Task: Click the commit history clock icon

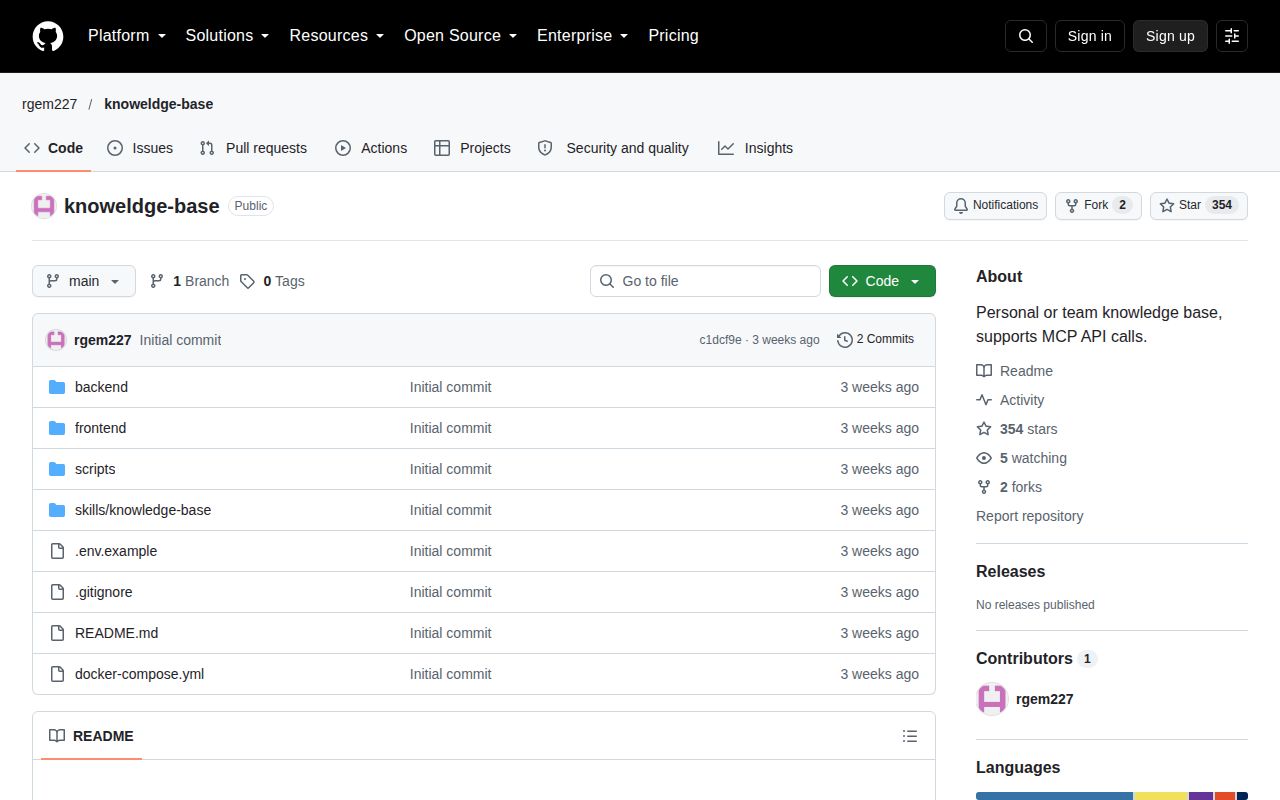Action: 845,340
